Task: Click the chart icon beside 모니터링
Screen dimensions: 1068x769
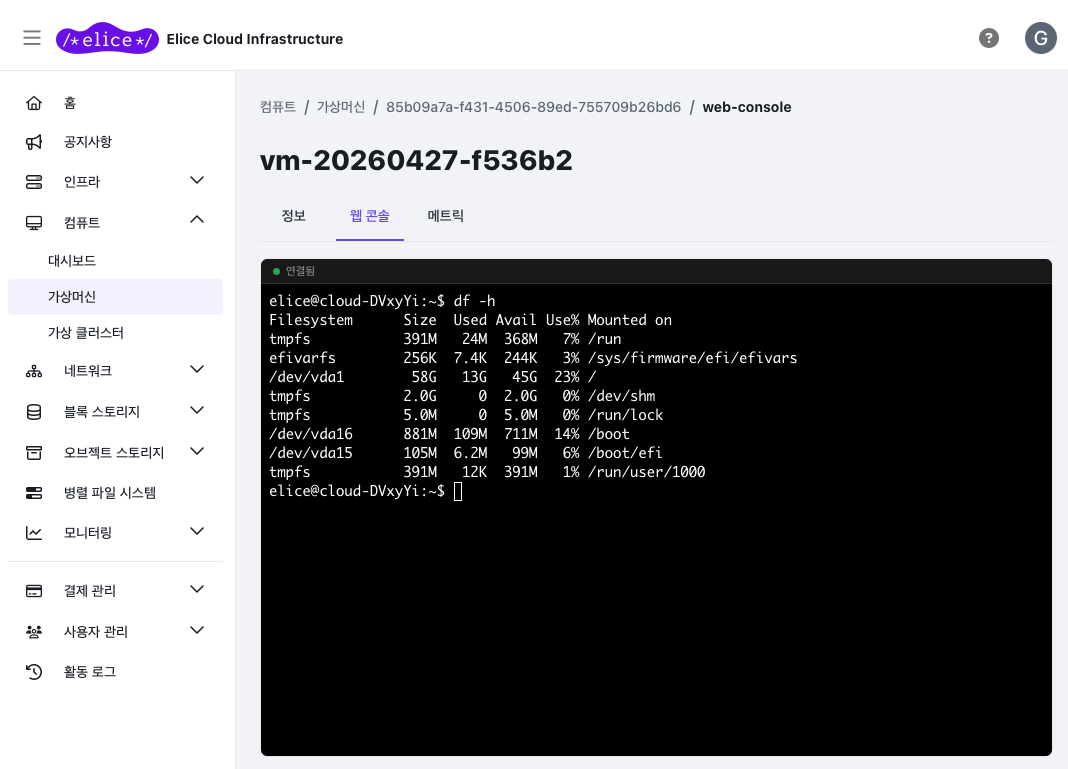Action: pyautogui.click(x=34, y=533)
